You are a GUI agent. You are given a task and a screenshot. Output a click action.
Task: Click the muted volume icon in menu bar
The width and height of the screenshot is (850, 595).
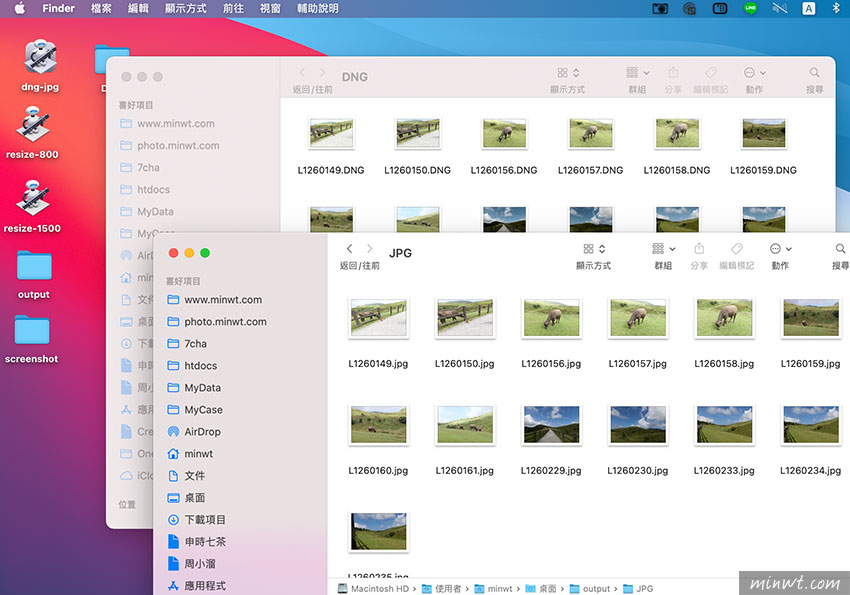click(x=780, y=8)
